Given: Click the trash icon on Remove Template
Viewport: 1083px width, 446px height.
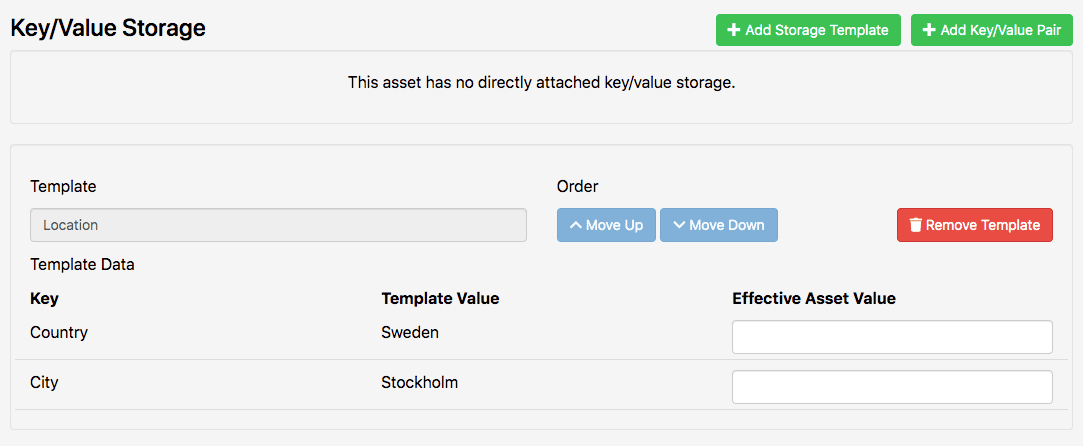Looking at the screenshot, I should click(915, 225).
